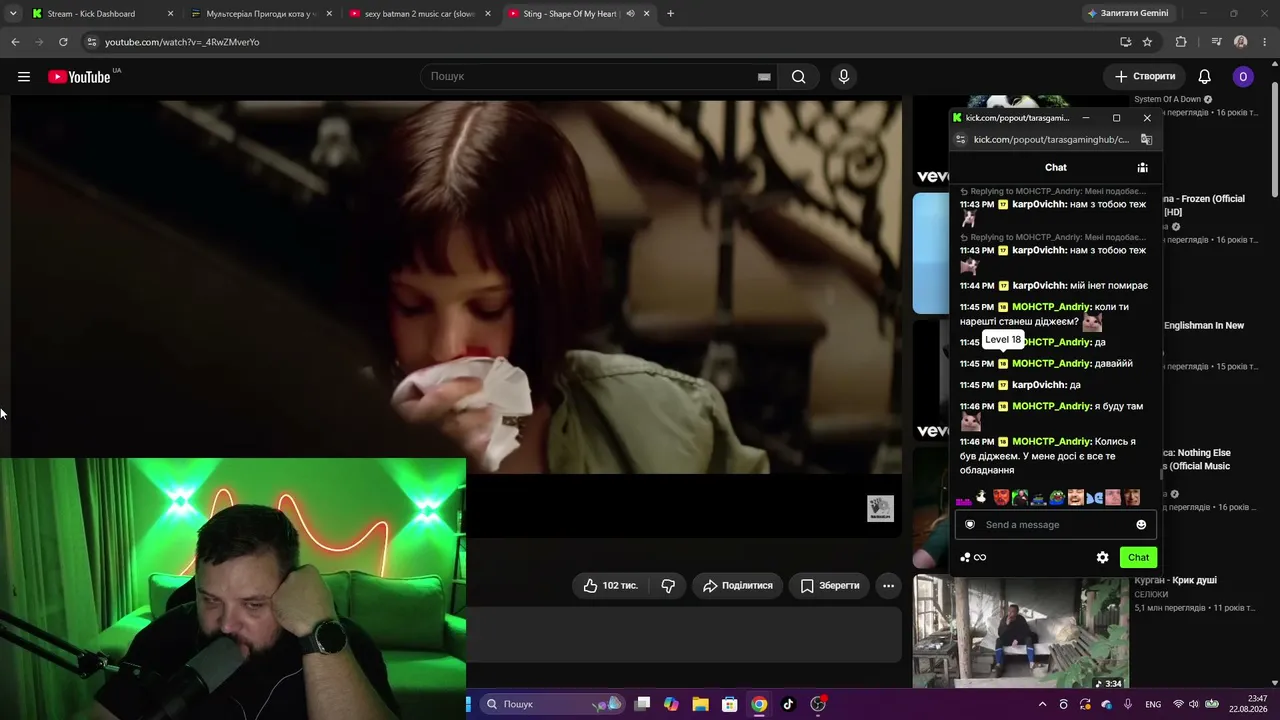Mute the Sting tab audio icon

(x=630, y=14)
